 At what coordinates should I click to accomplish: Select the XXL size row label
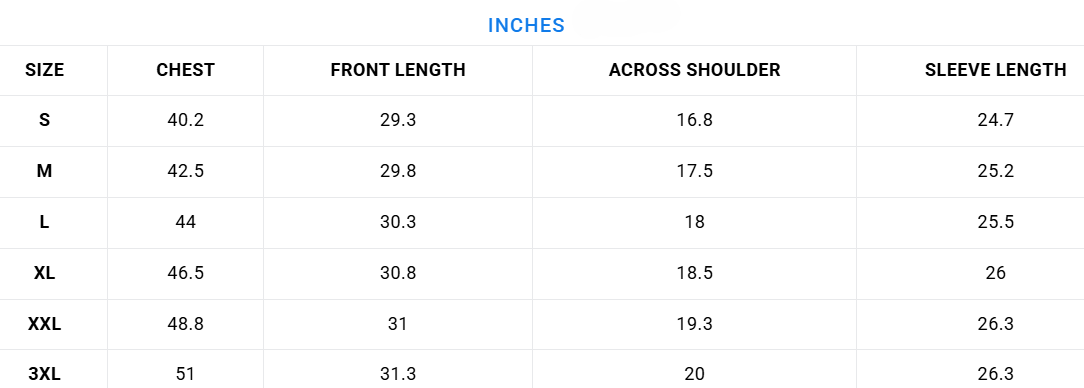point(44,324)
